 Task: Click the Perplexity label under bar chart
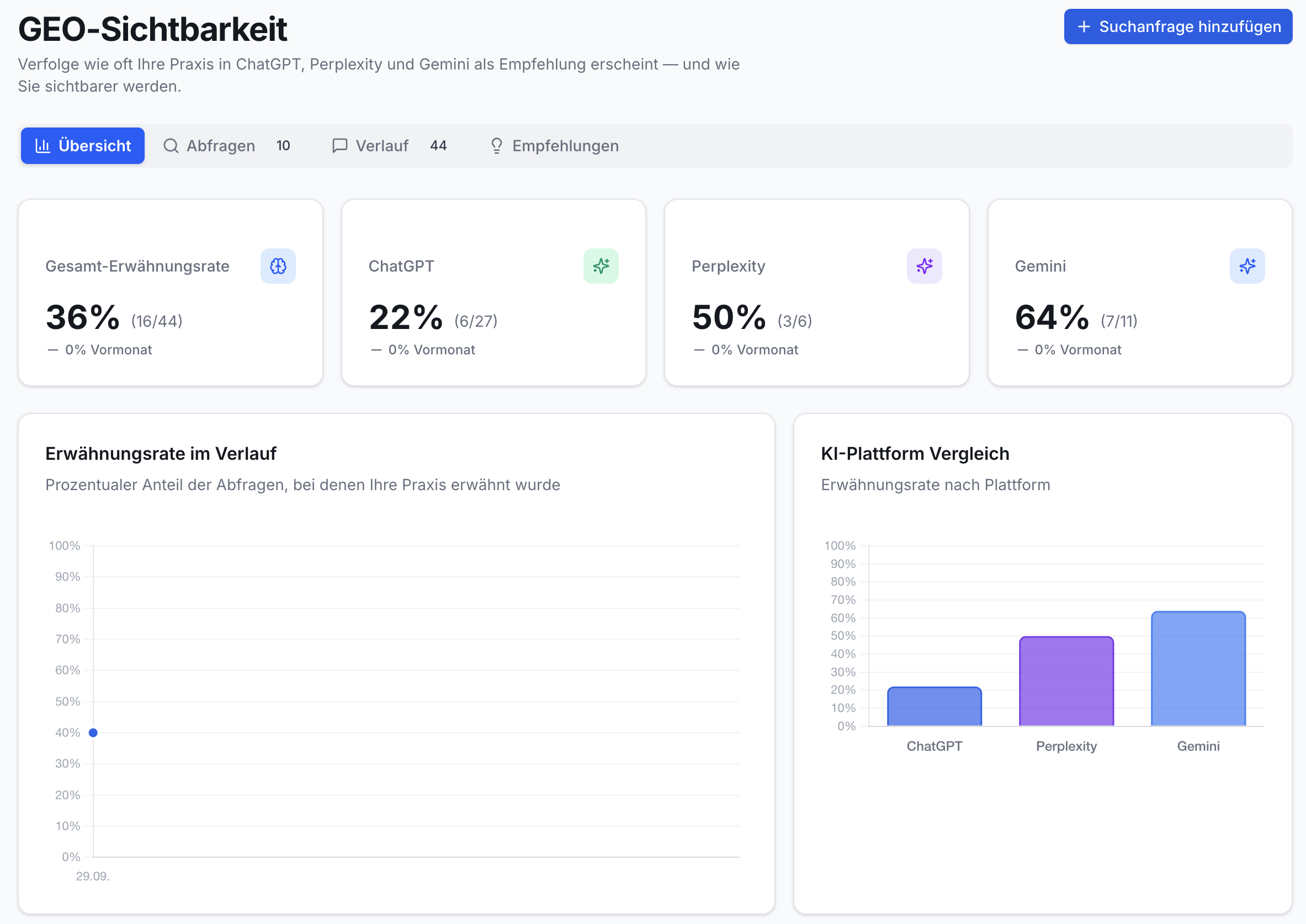(x=1066, y=746)
